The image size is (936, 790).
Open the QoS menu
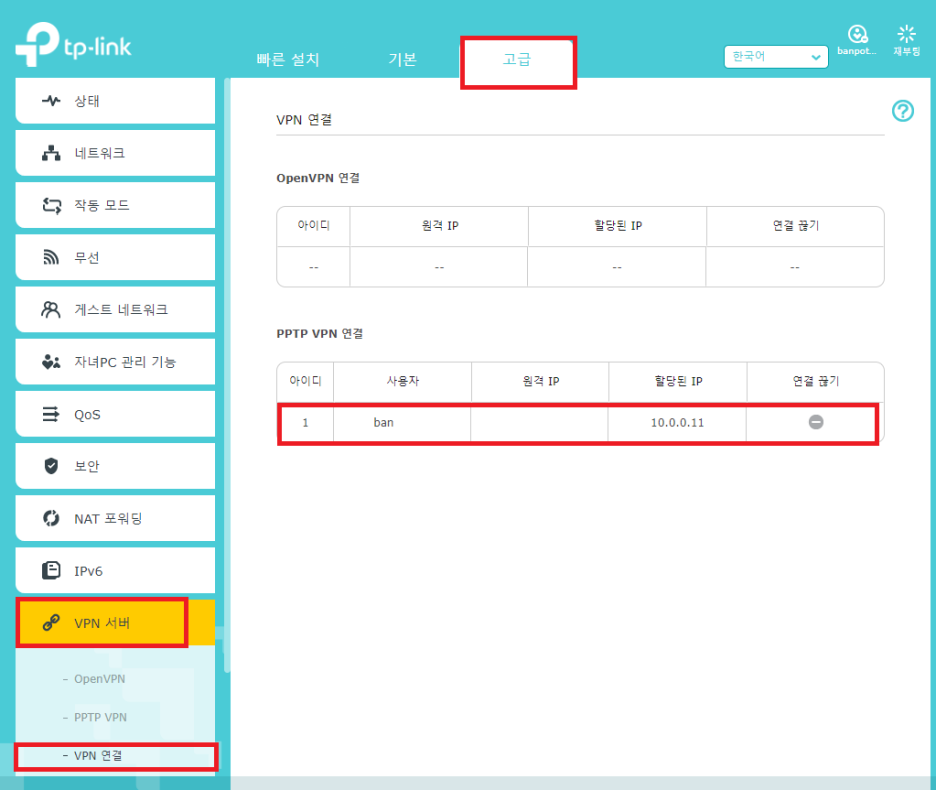tap(115, 414)
